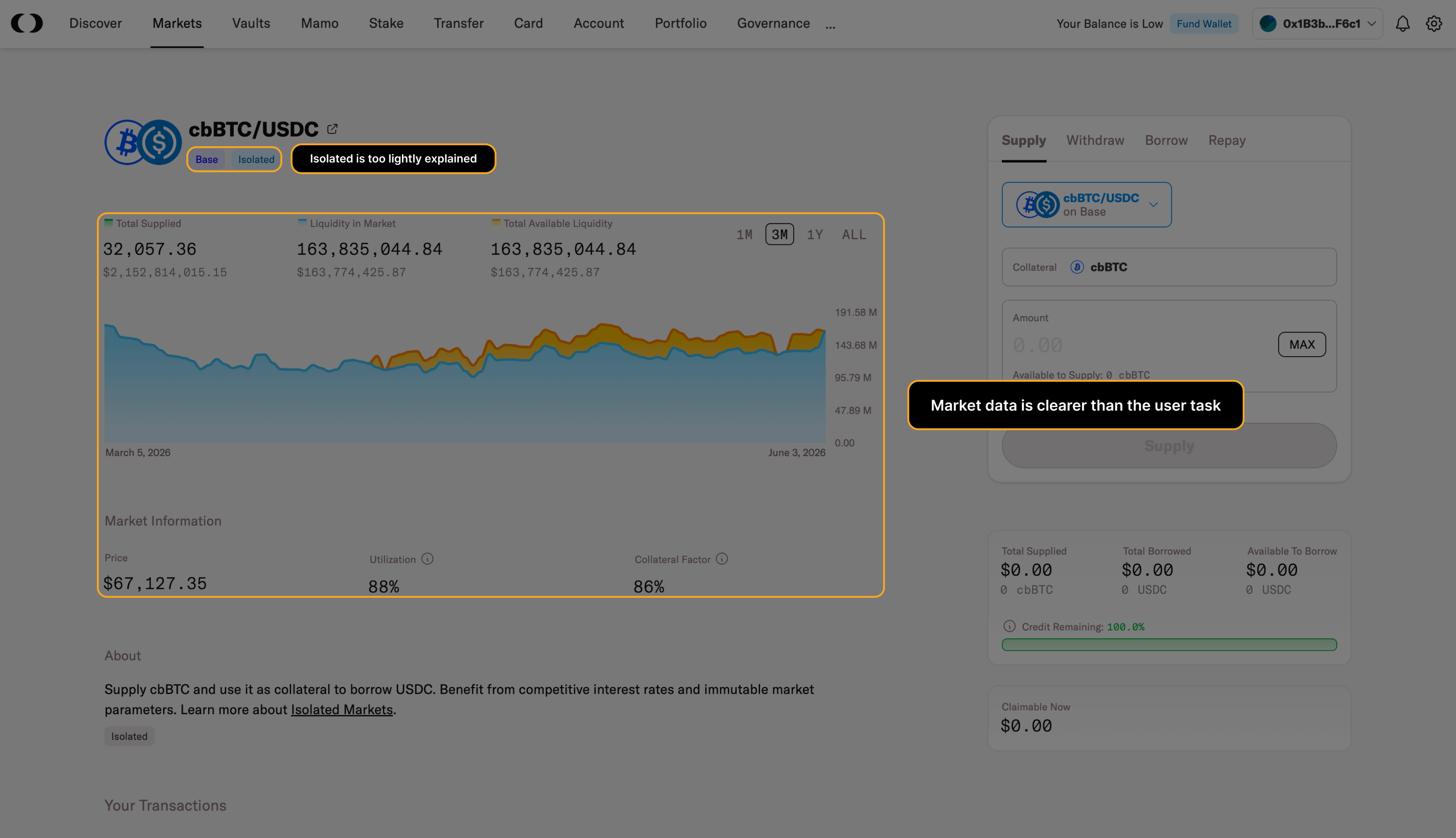This screenshot has height=838, width=1456.
Task: Click the 88% utilization value
Action: click(x=383, y=587)
